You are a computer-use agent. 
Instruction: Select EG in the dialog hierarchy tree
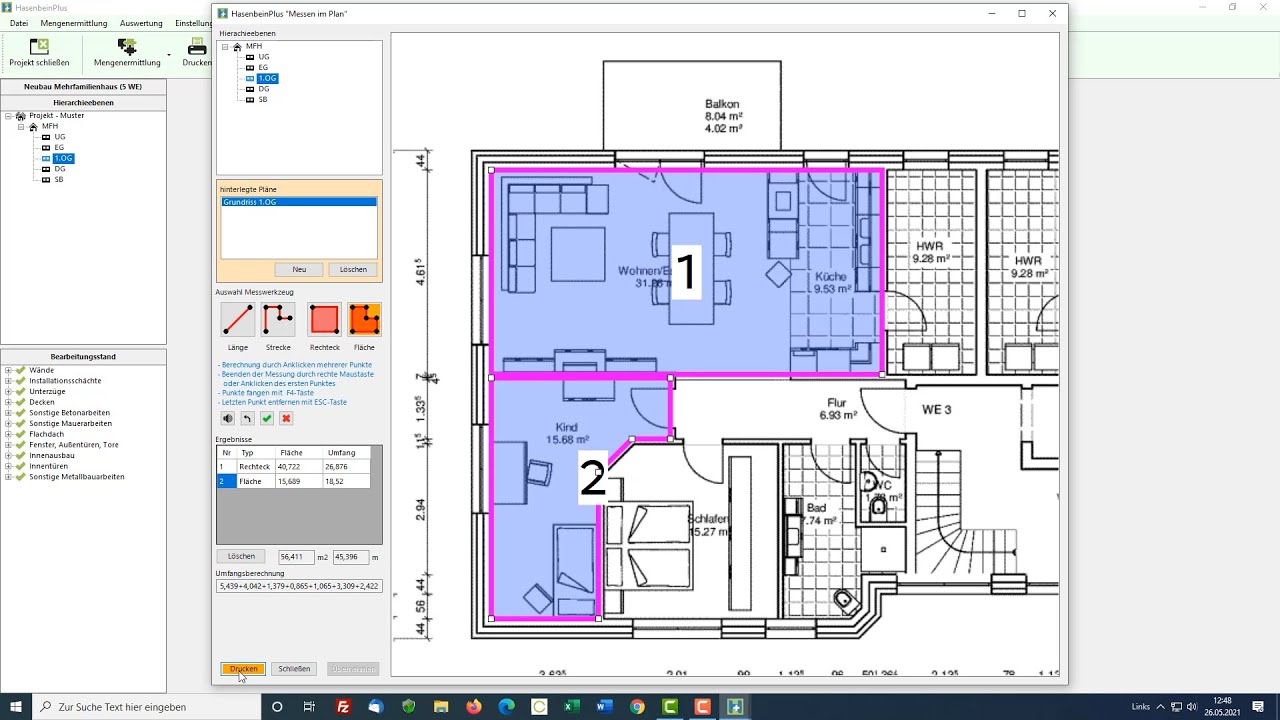coord(263,68)
